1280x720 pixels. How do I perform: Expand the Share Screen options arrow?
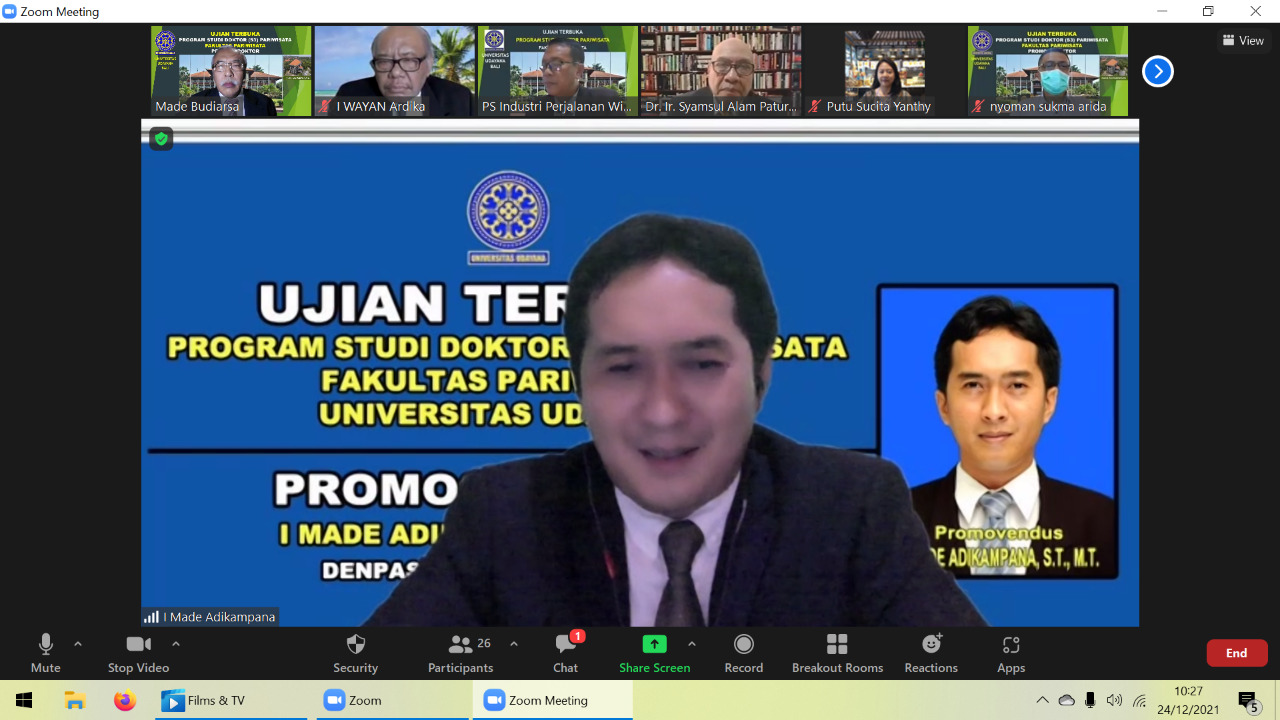[x=692, y=644]
